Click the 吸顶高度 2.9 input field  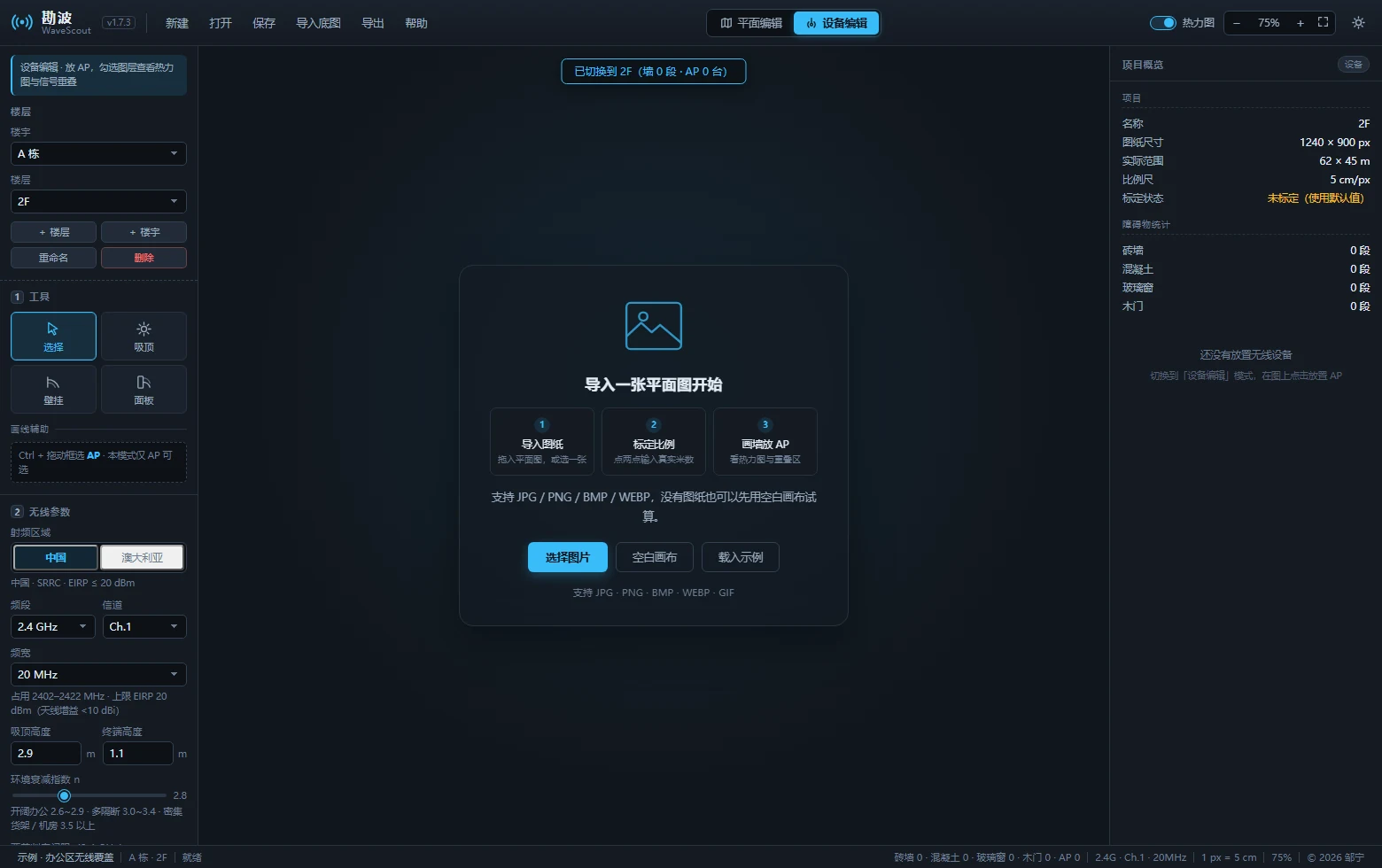[46, 753]
